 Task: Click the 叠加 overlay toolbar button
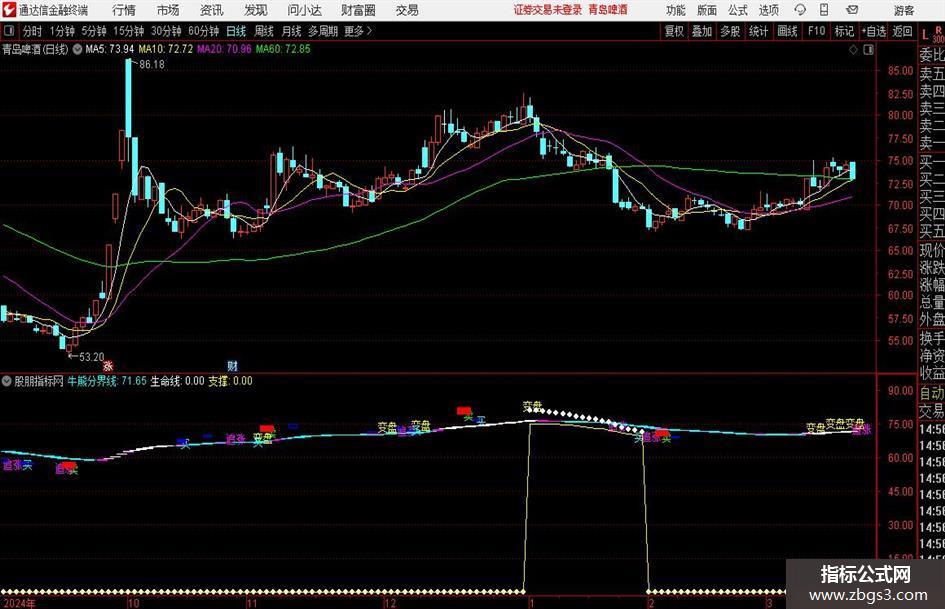(x=702, y=31)
